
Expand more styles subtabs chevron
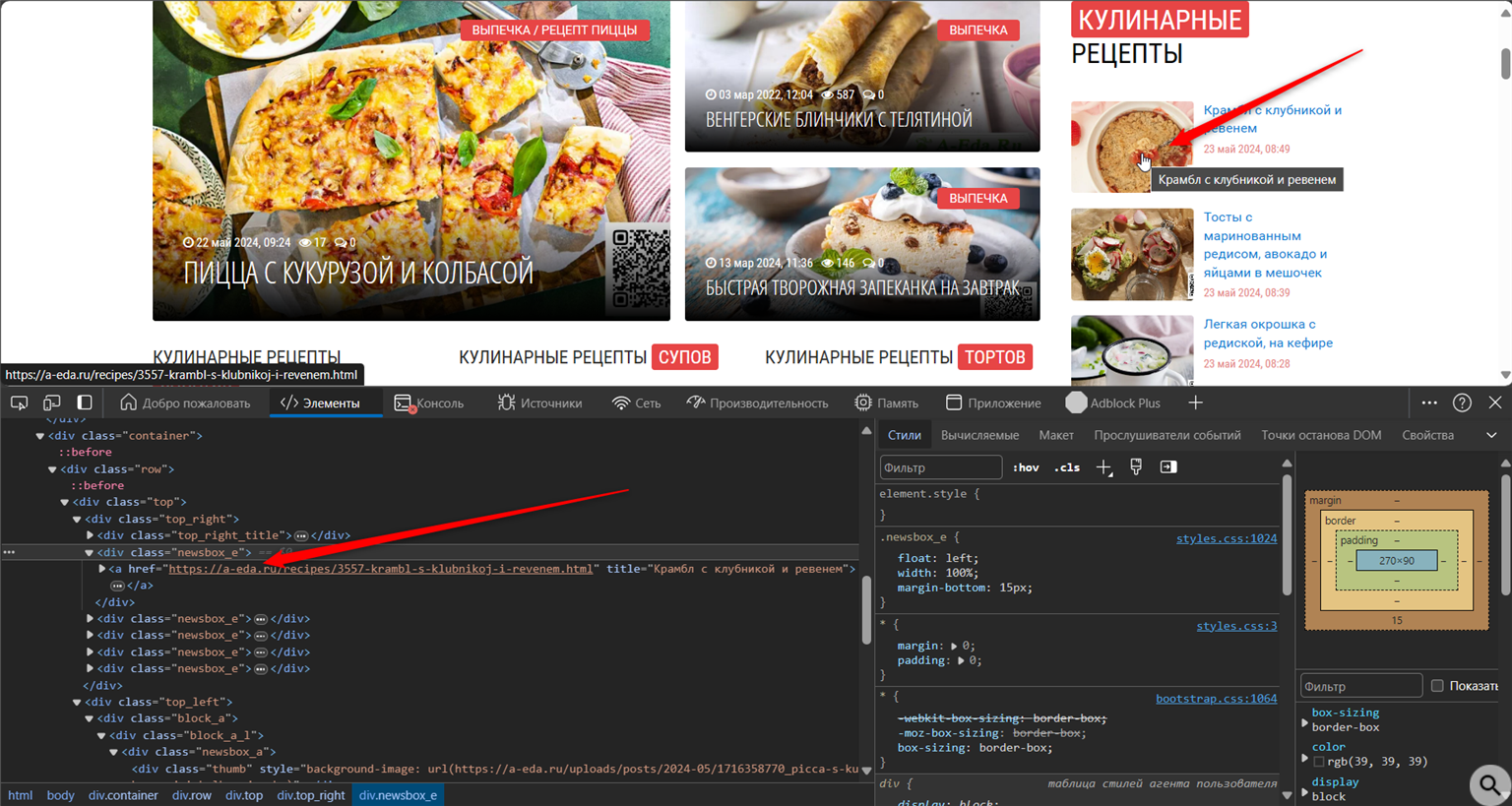point(1491,435)
